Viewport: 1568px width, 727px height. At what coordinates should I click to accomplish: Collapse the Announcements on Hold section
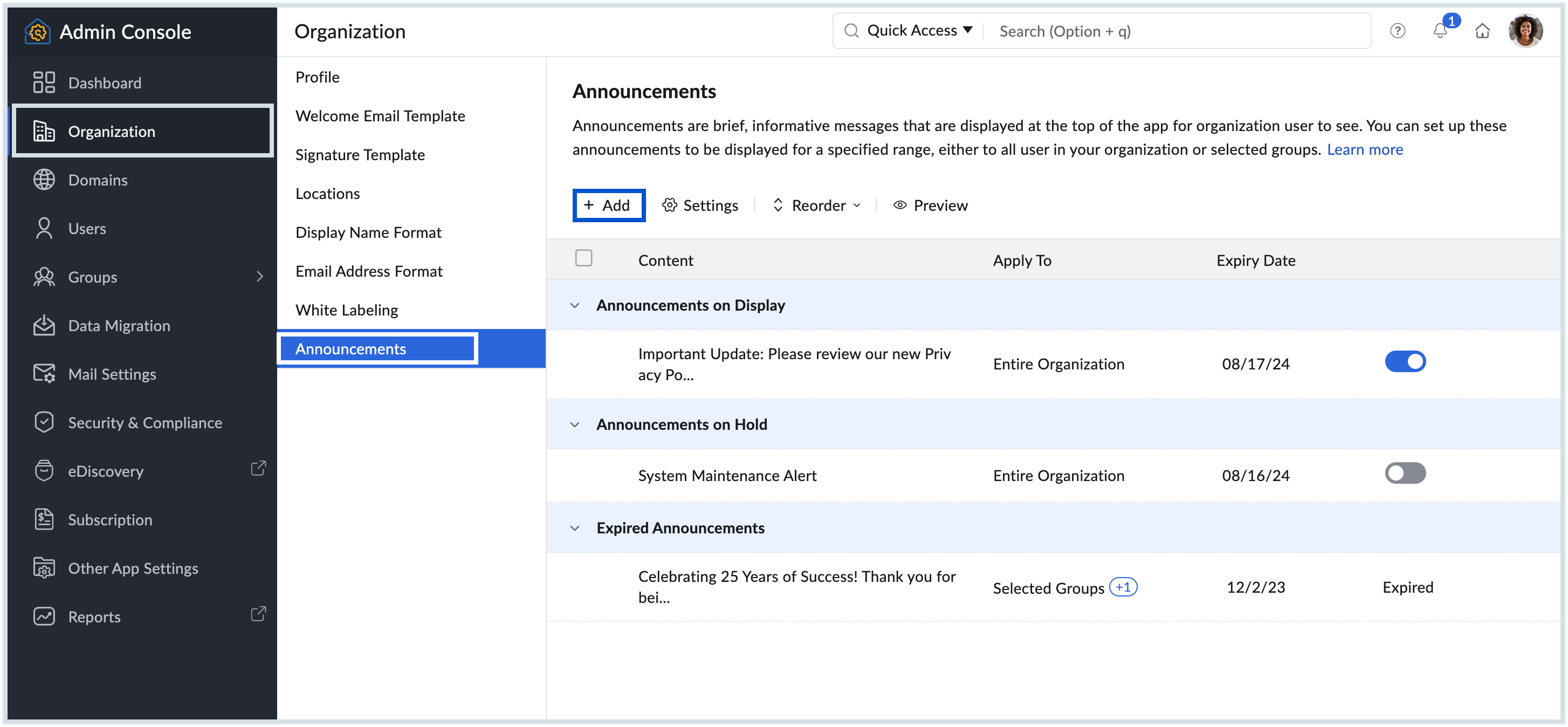tap(573, 424)
